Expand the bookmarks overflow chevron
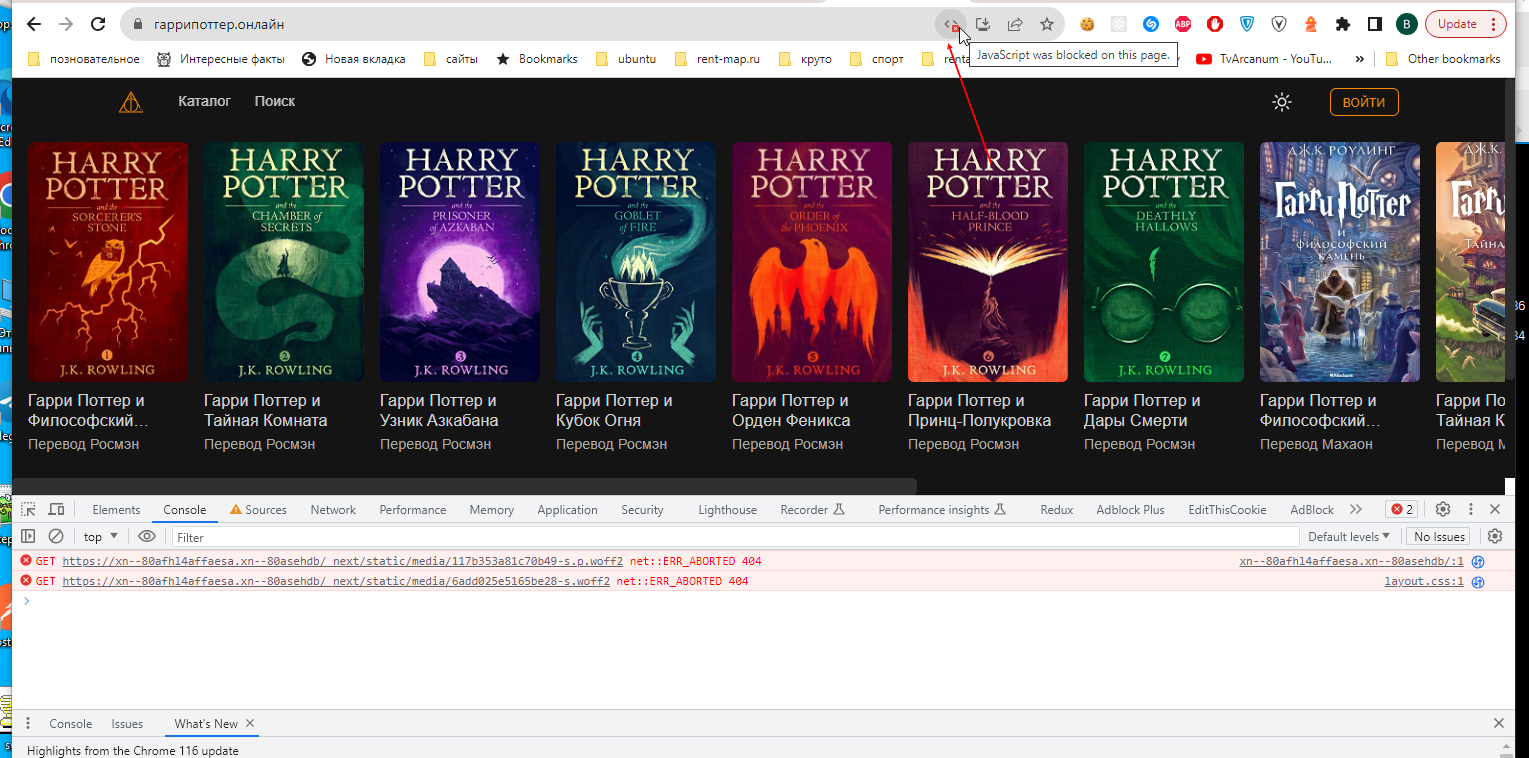The image size is (1529, 758). click(1360, 59)
